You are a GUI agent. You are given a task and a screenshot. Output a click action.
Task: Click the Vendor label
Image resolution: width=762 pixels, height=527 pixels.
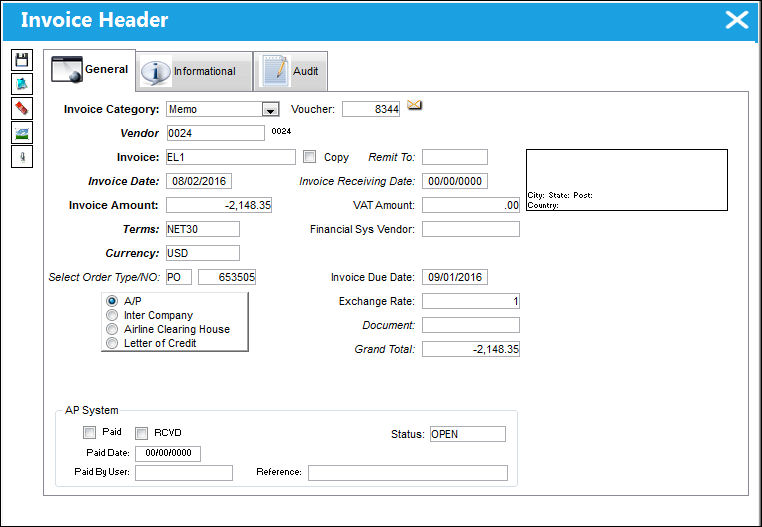pos(139,133)
